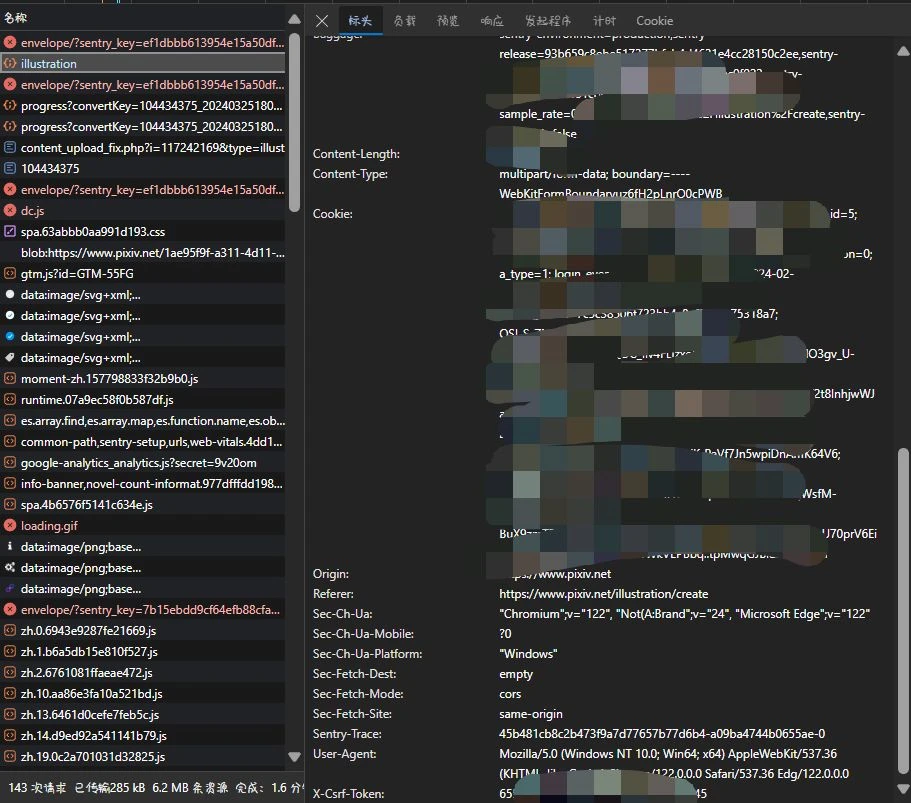
Task: Click the script icon beside zh.14.d9ed92a541141b79.js
Action: click(10, 735)
